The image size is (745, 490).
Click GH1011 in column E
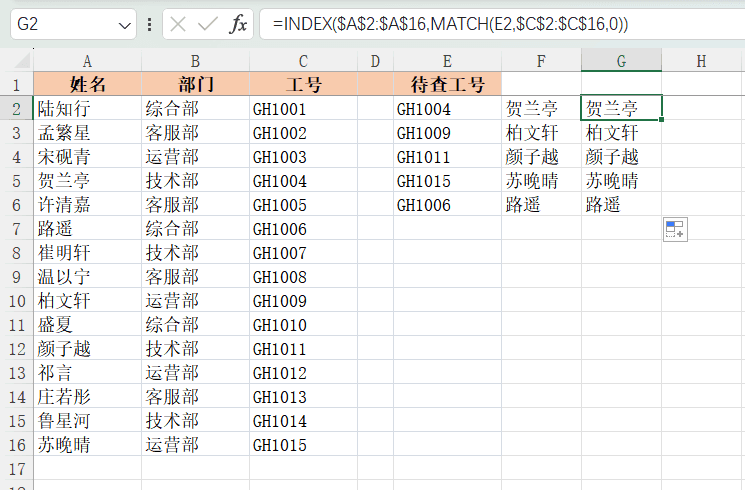pyautogui.click(x=447, y=156)
